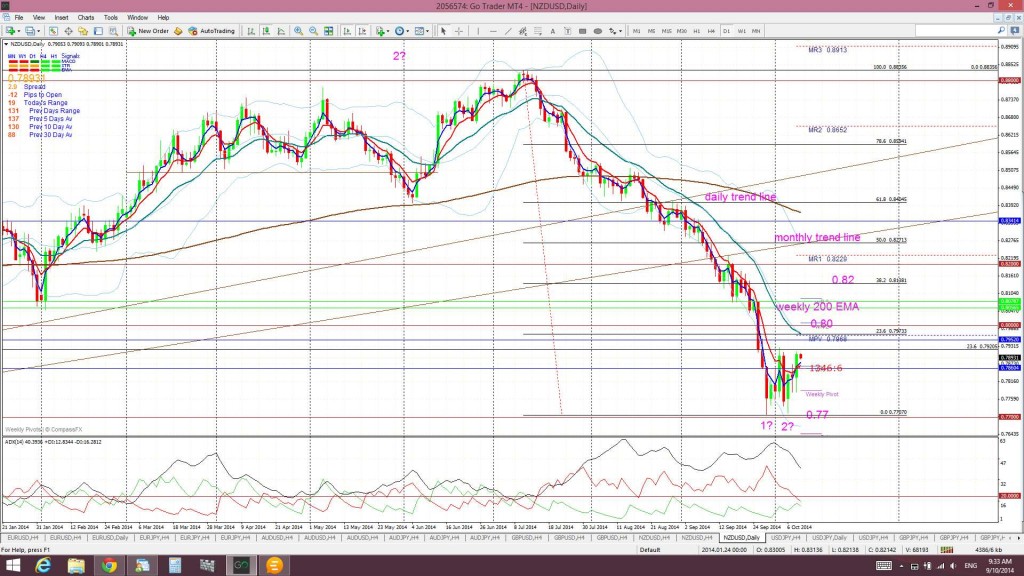Open the Insert menu
The height and width of the screenshot is (576, 1024).
(x=61, y=18)
